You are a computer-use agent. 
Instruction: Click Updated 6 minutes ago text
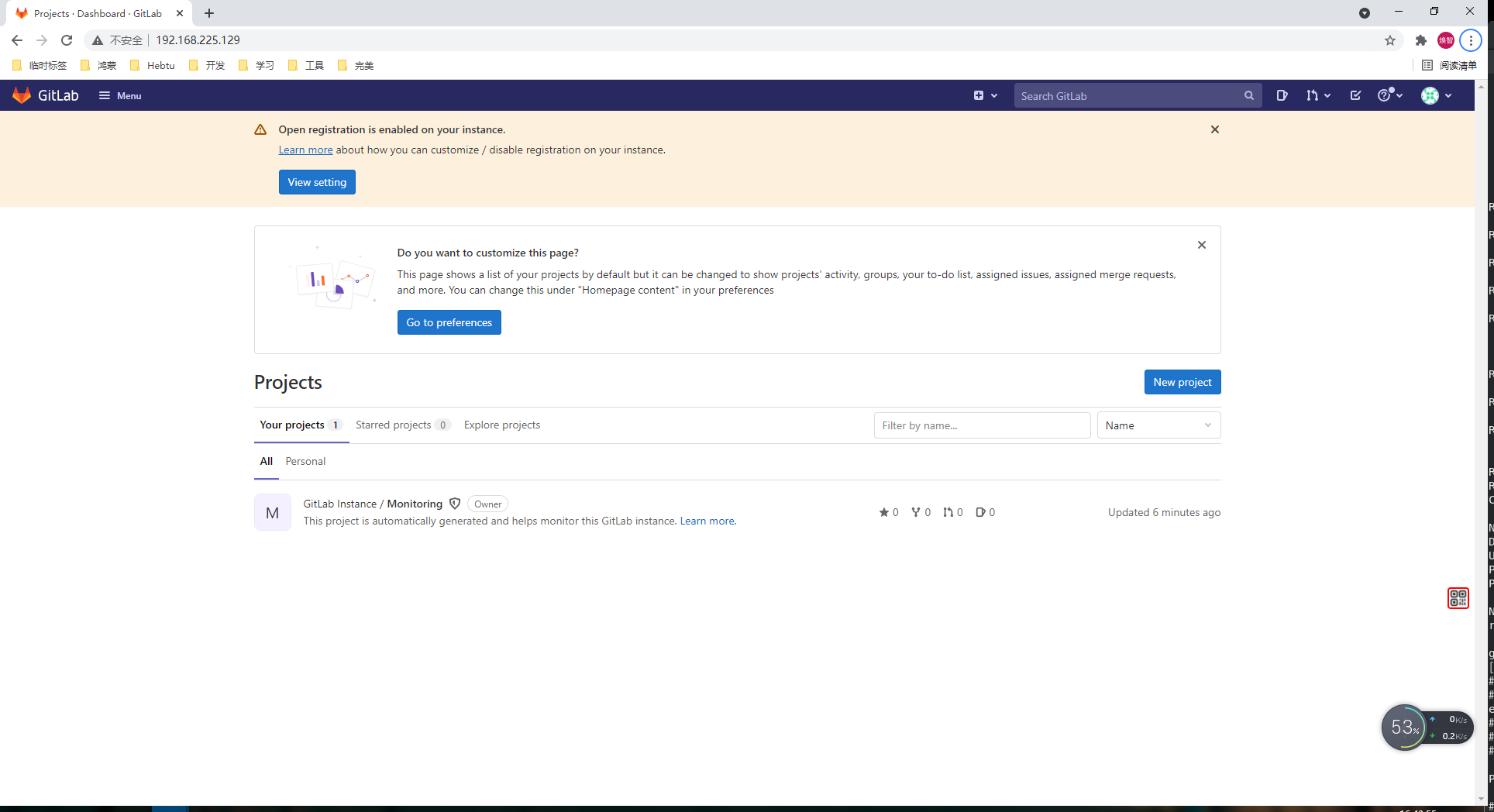pos(1164,512)
